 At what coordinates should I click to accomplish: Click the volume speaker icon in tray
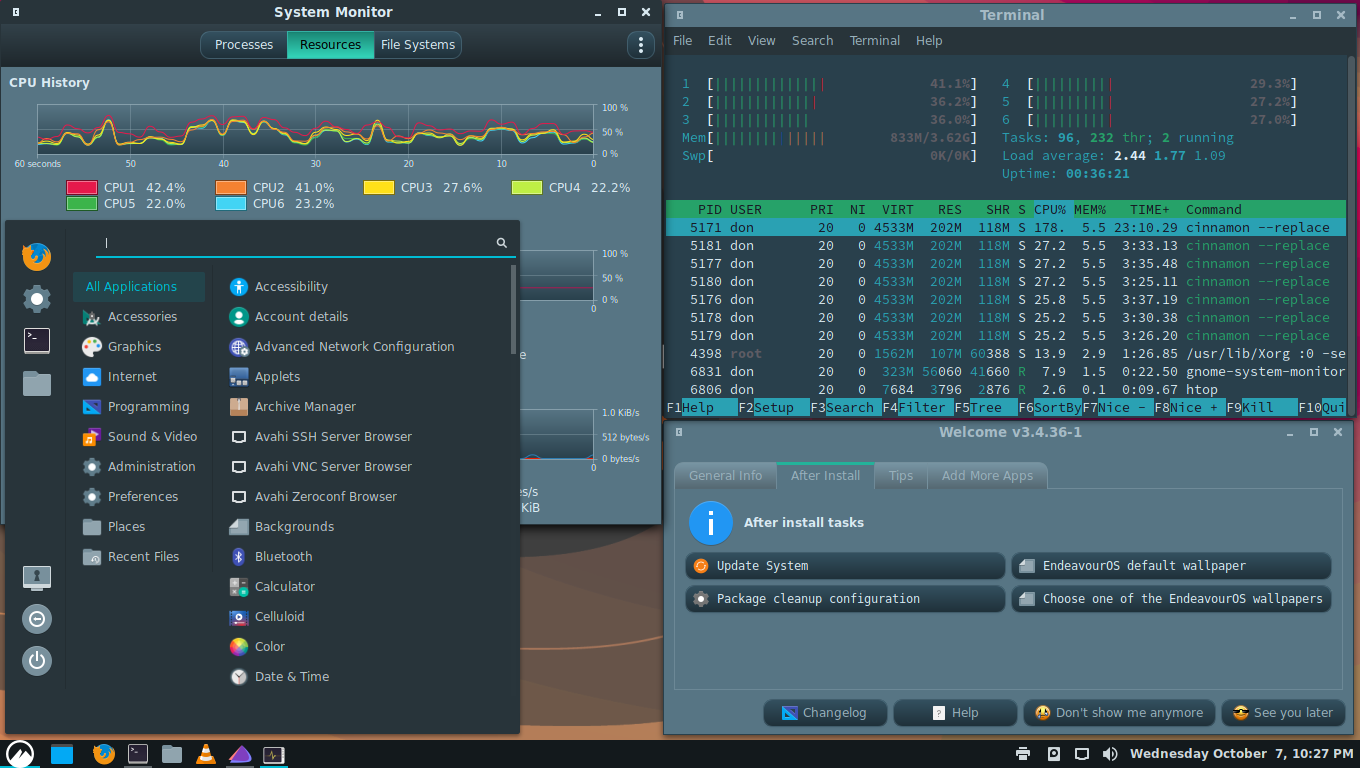tap(1110, 754)
